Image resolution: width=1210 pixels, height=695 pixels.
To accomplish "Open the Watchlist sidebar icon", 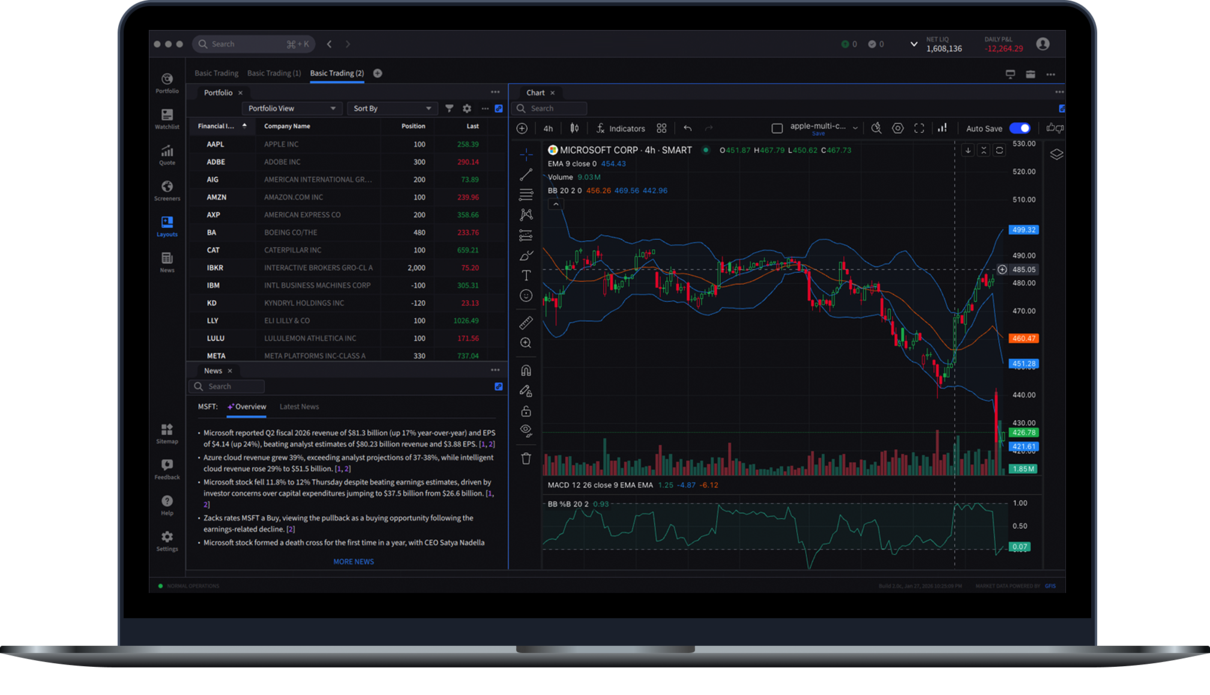I will [x=167, y=119].
